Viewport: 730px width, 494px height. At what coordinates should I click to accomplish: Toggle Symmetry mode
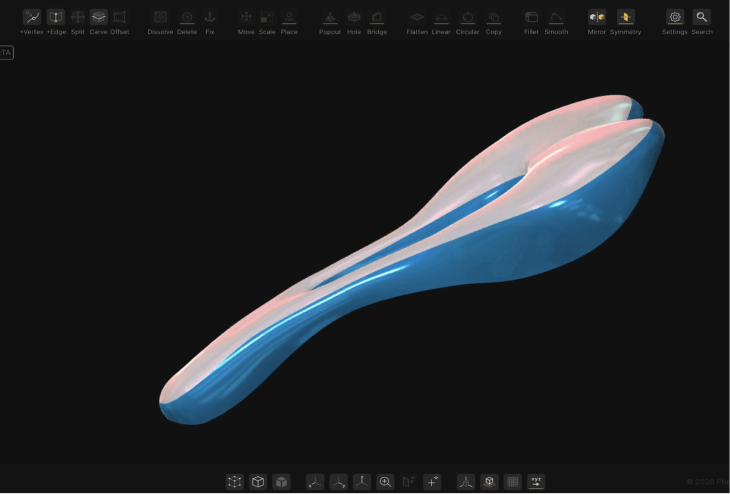625,18
